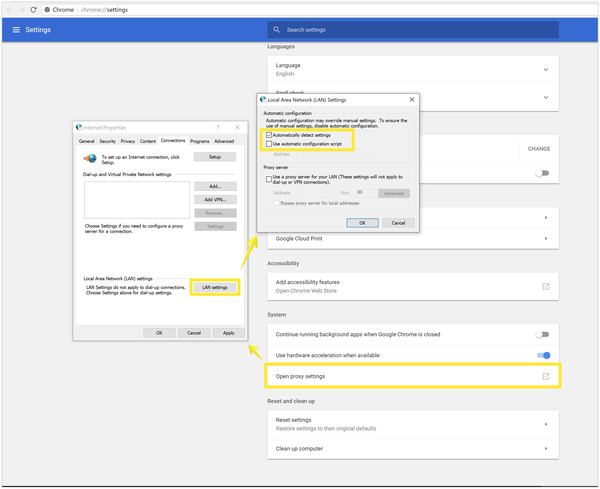Expand the Spell check section chevron

click(x=546, y=97)
